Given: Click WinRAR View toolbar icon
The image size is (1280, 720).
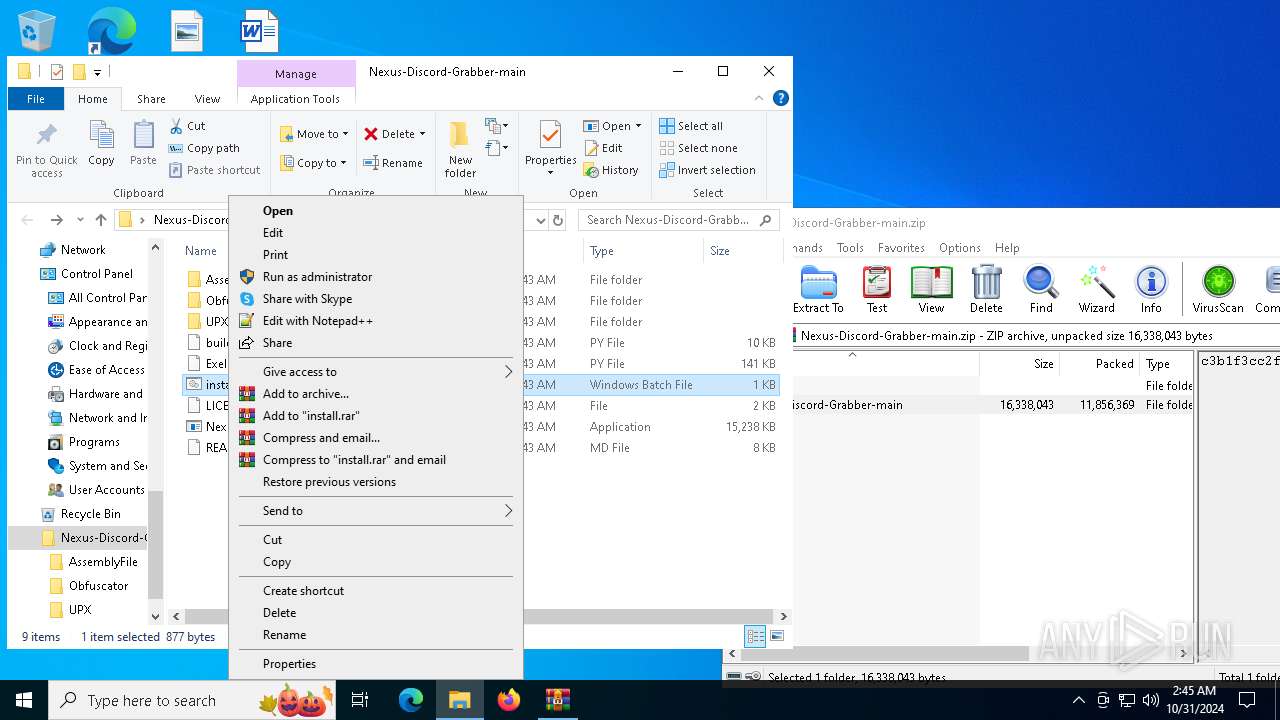Looking at the screenshot, I should coord(931,290).
